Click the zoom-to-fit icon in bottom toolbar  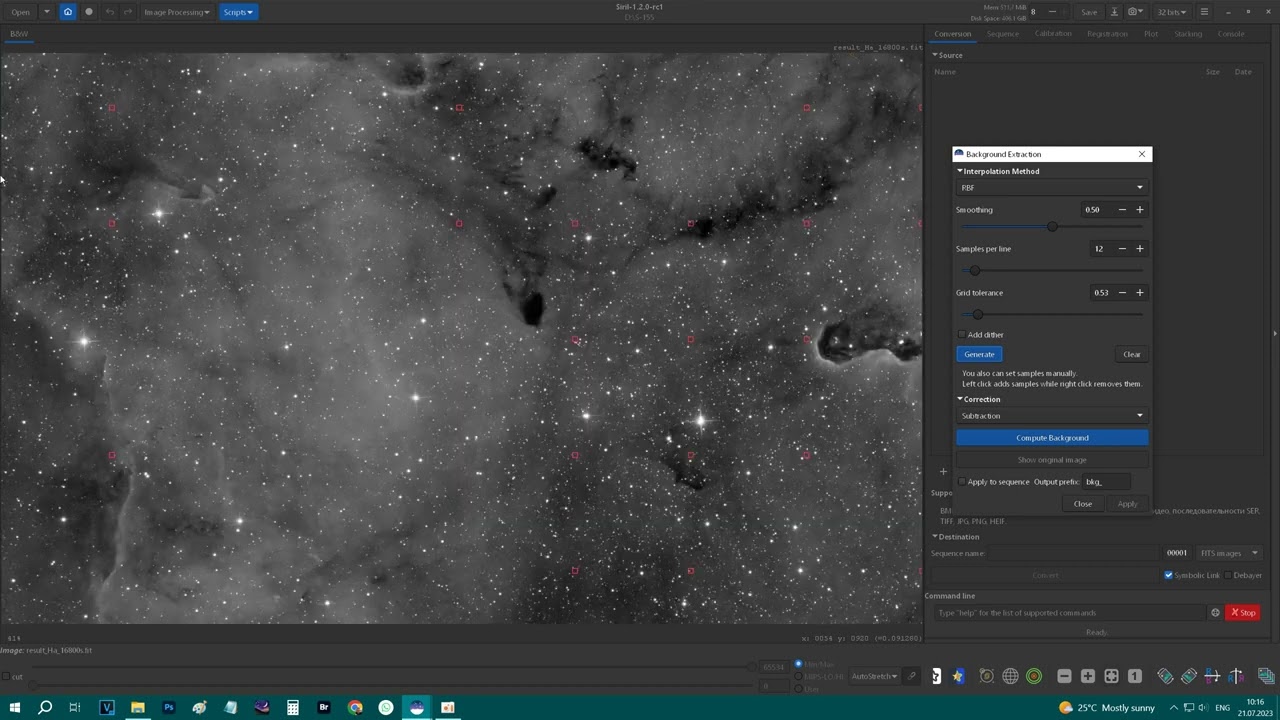coord(1111,677)
